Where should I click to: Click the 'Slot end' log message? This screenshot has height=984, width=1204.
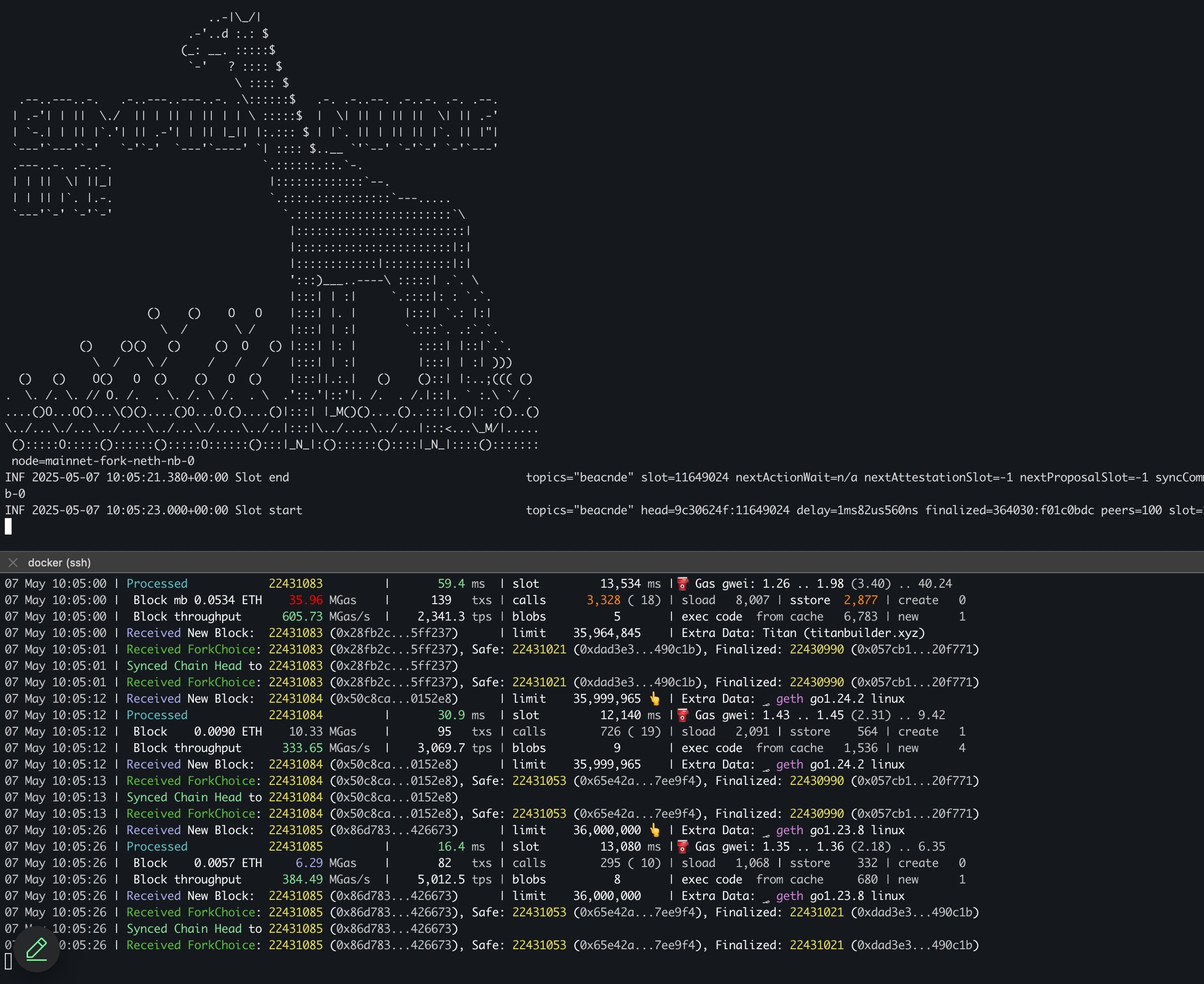tap(262, 478)
